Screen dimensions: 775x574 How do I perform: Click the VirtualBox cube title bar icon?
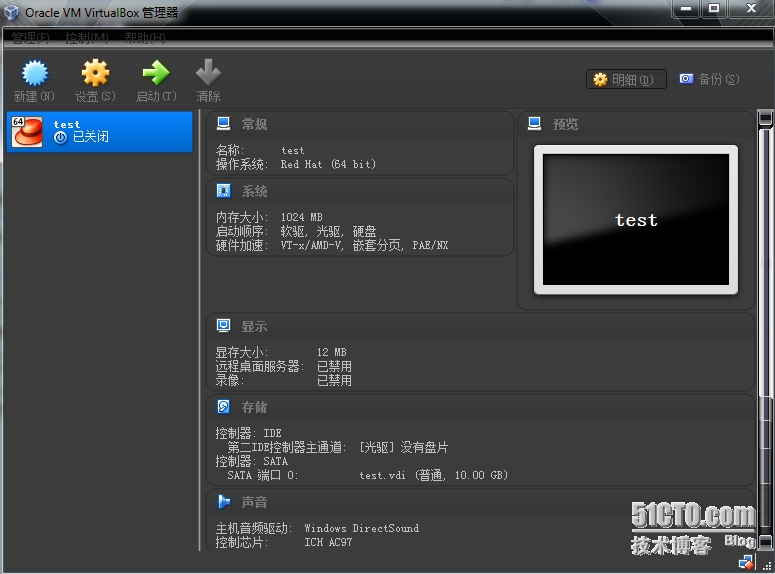click(x=11, y=12)
